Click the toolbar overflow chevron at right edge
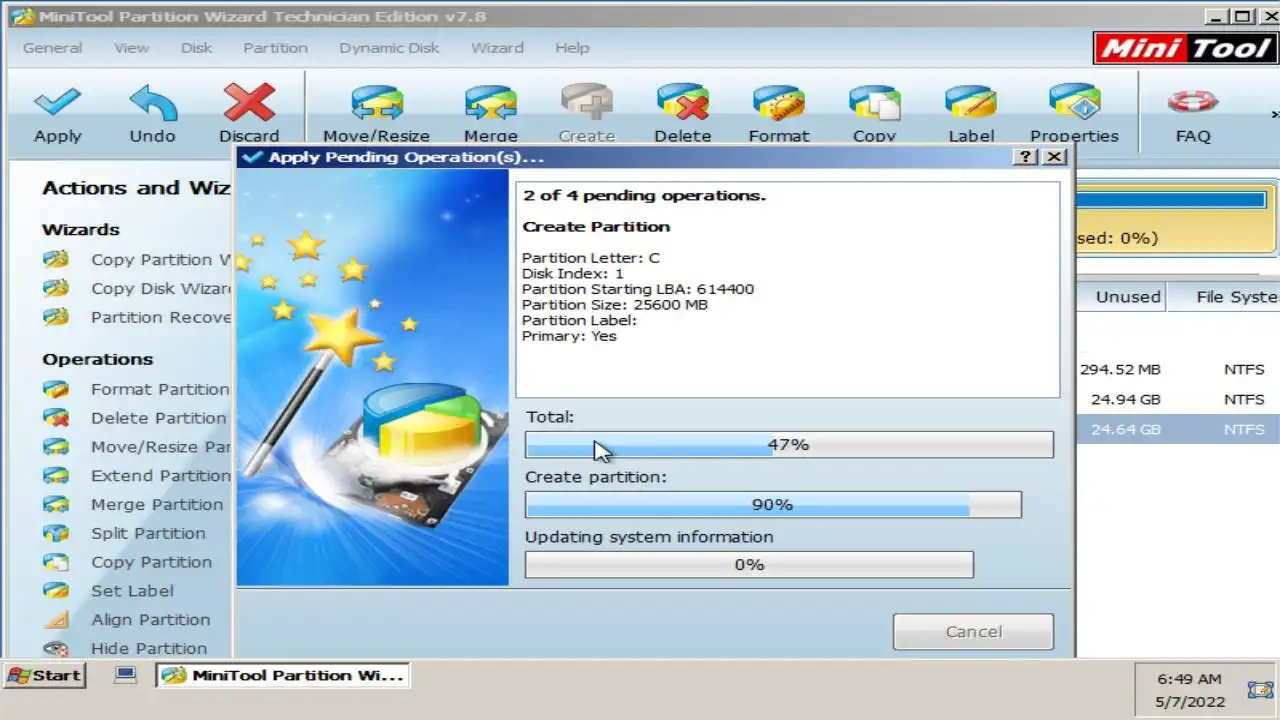1280x720 pixels. (x=1274, y=113)
